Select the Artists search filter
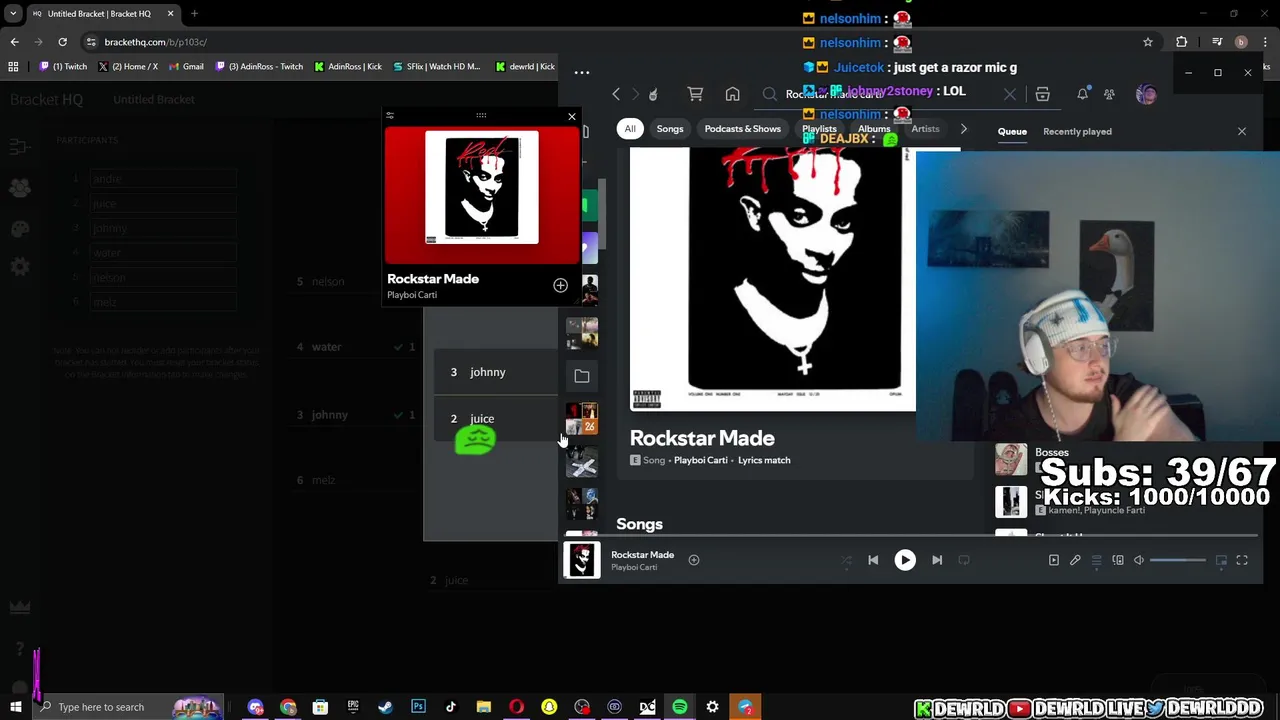Viewport: 1280px width, 720px height. pyautogui.click(x=925, y=129)
